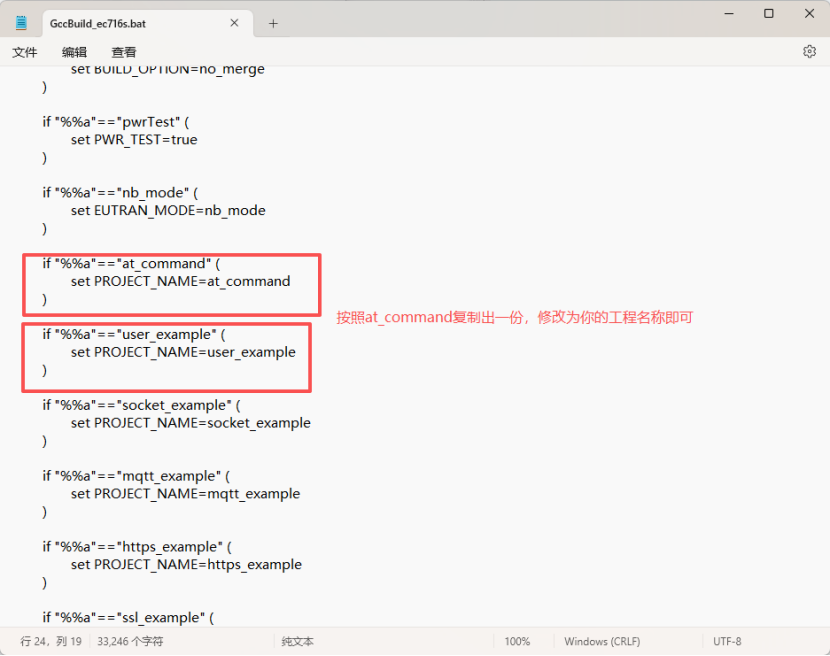Screen dimensions: 830x656
Task: Click the line set PROJECT_NAME=mqtt_example
Action: 185,494
